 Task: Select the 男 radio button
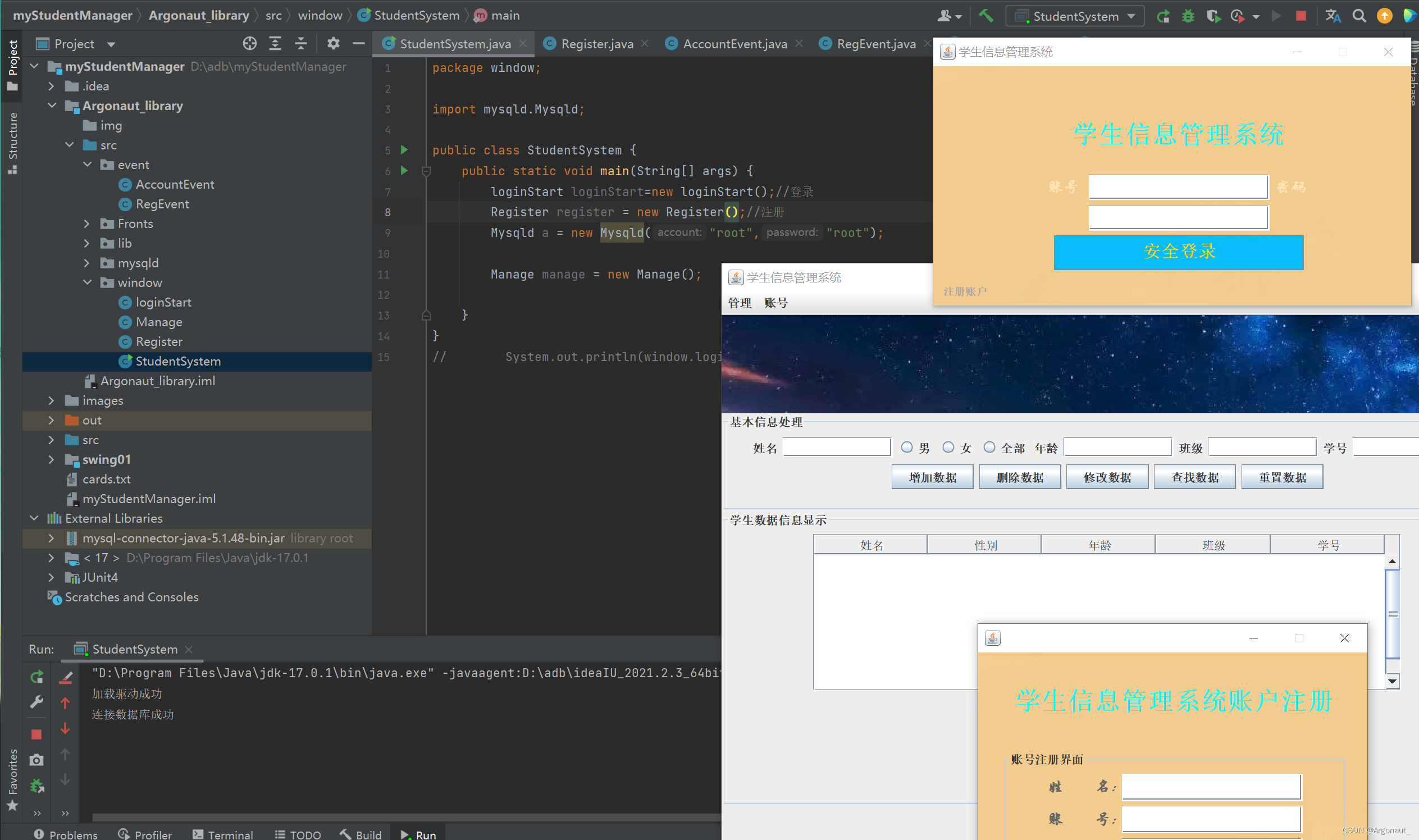coord(907,448)
